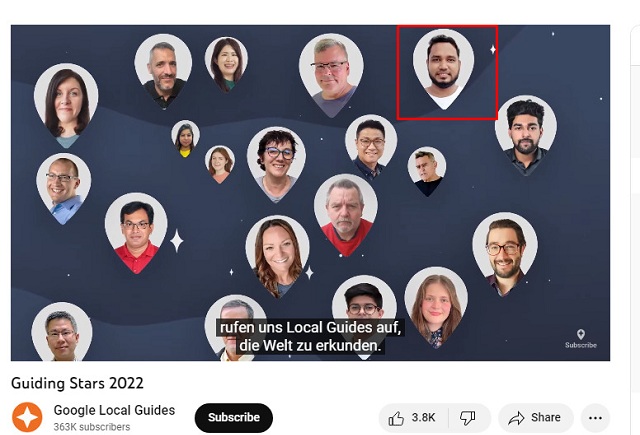This screenshot has width=640, height=435.
Task: Click the small sparkle star inside the red box
Action: tap(493, 50)
